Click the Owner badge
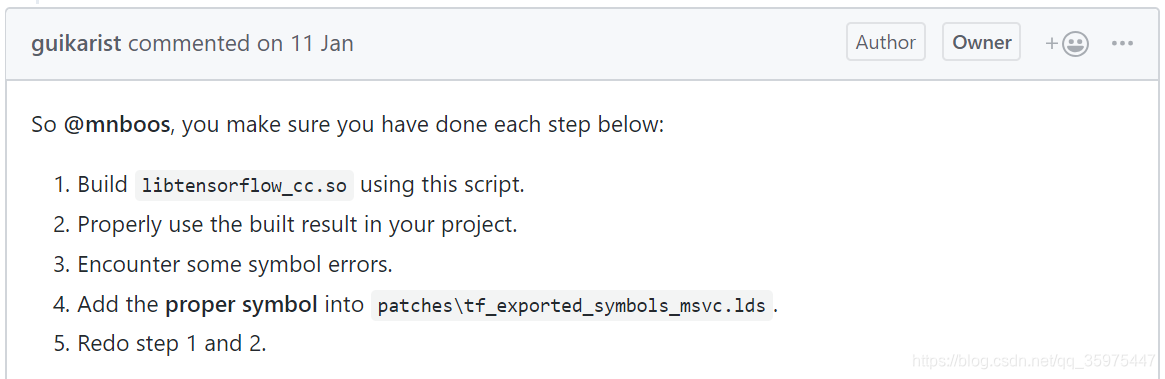This screenshot has height=379, width=1165. pos(981,42)
